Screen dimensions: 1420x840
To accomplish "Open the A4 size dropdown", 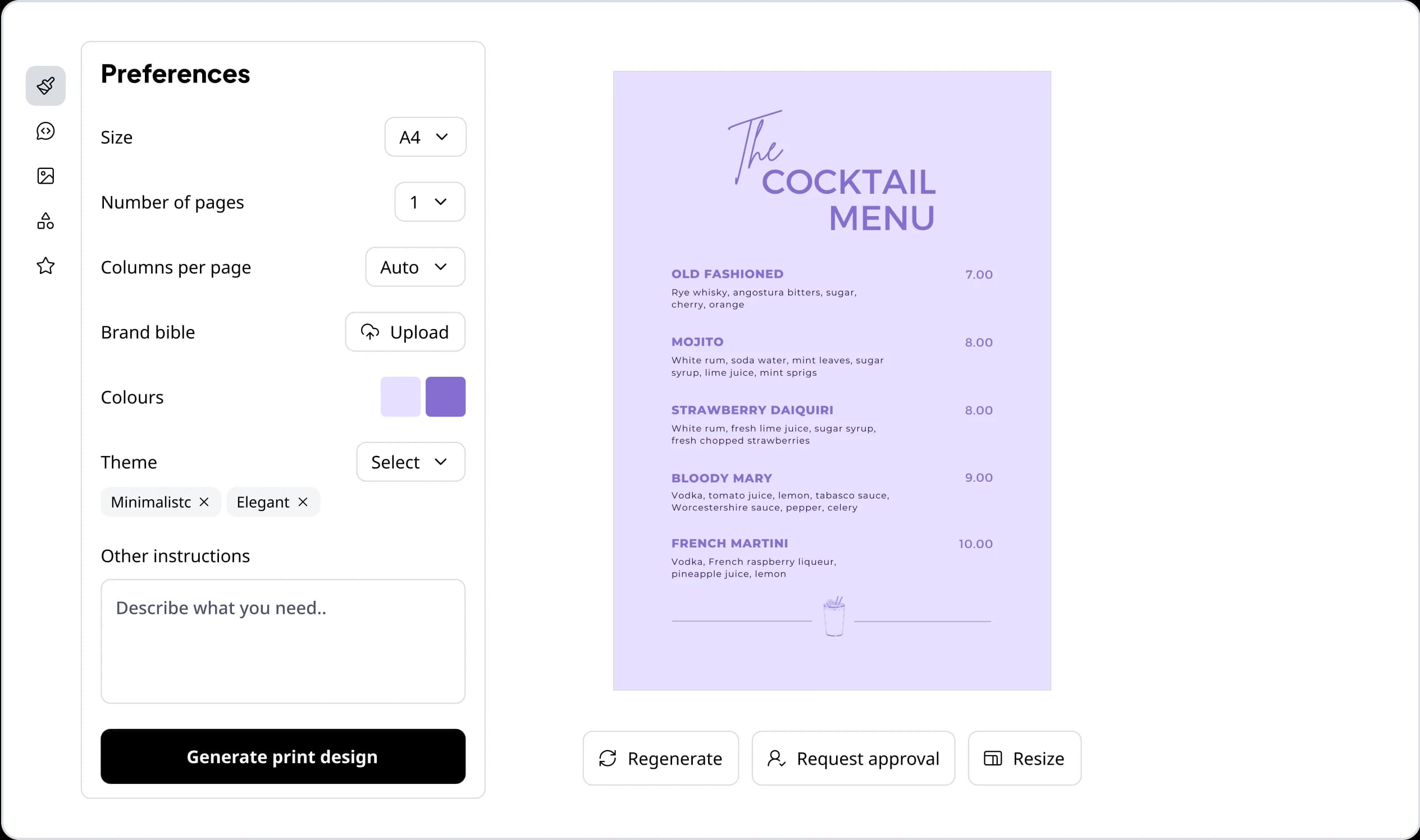I will pyautogui.click(x=425, y=137).
